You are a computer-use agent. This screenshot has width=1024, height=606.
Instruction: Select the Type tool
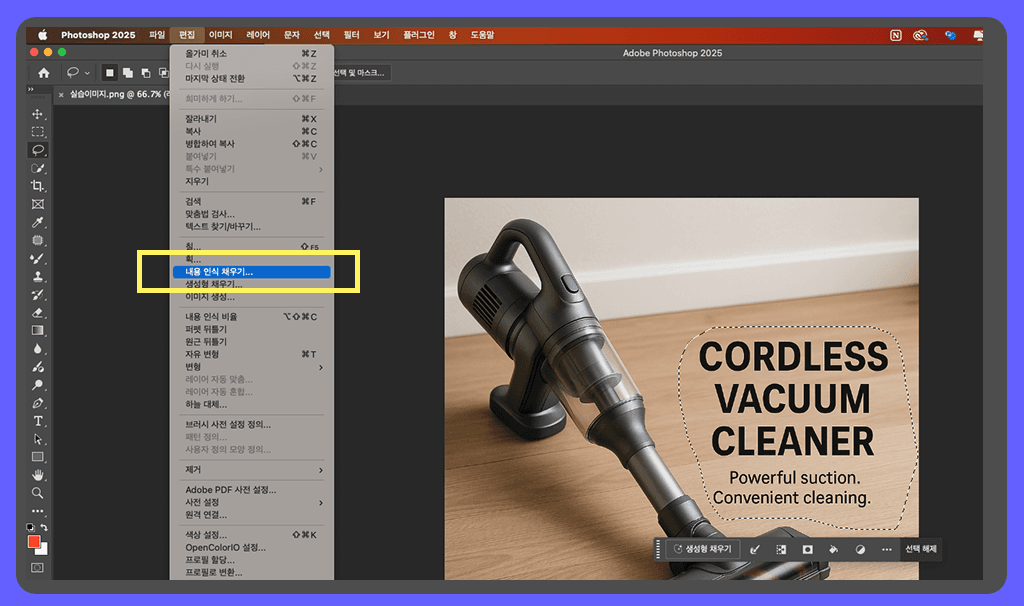click(38, 421)
